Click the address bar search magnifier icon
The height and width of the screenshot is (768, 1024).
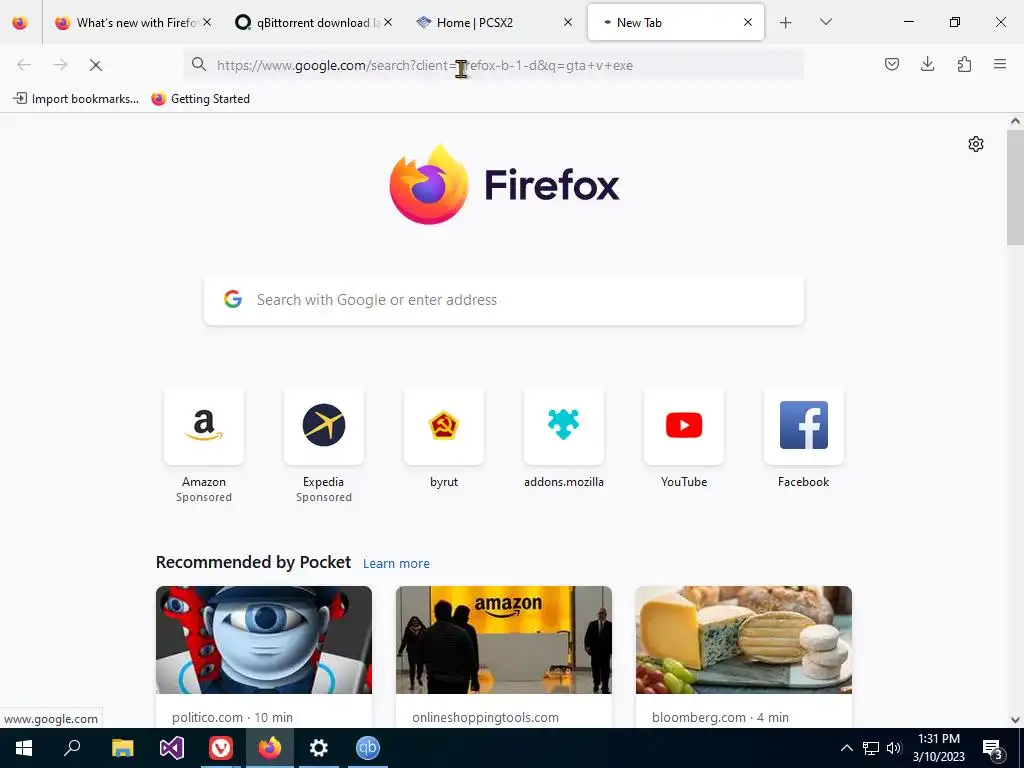coord(199,64)
